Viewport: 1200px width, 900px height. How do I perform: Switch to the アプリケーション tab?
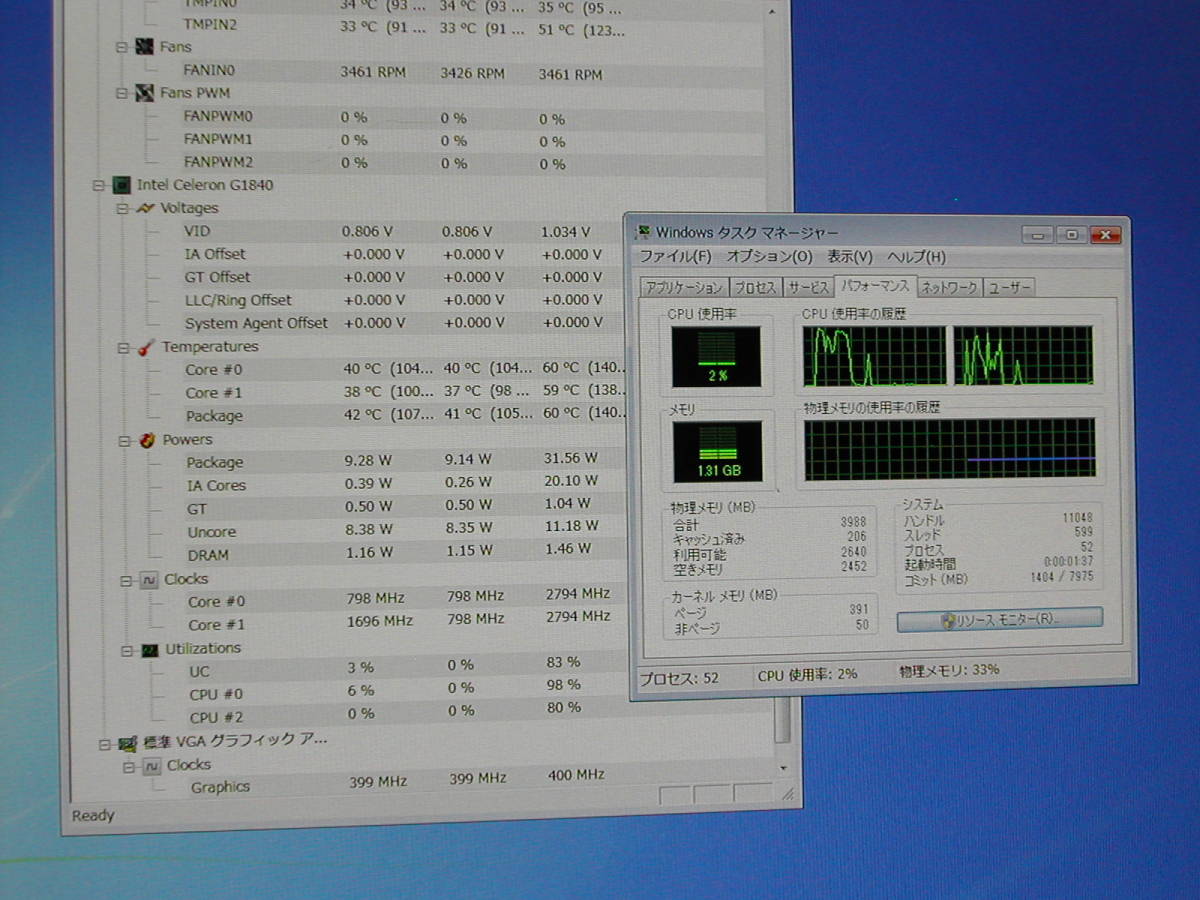[684, 288]
